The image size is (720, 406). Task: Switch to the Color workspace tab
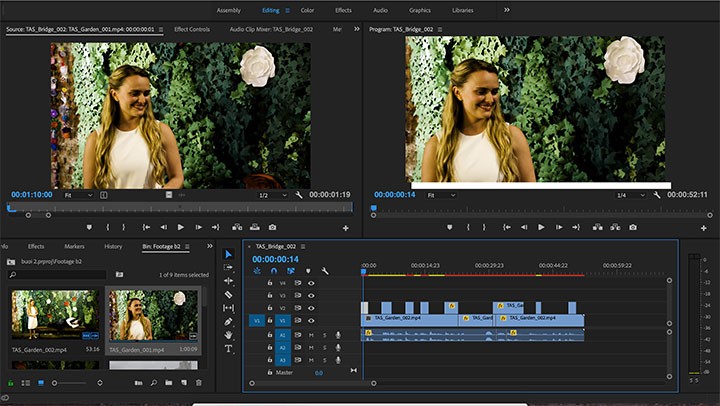(x=307, y=10)
